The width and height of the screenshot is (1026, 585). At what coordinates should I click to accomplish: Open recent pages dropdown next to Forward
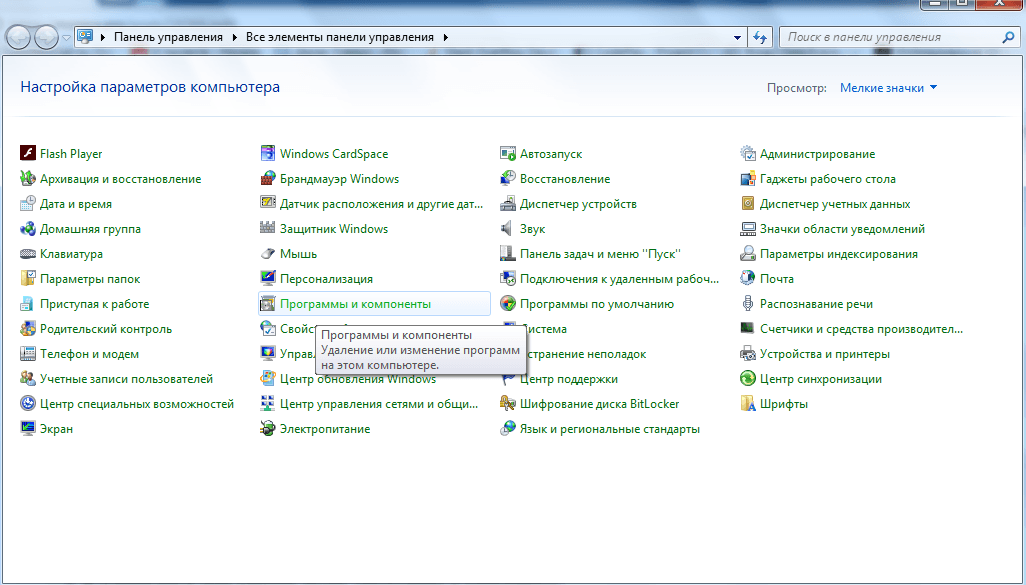tap(66, 38)
